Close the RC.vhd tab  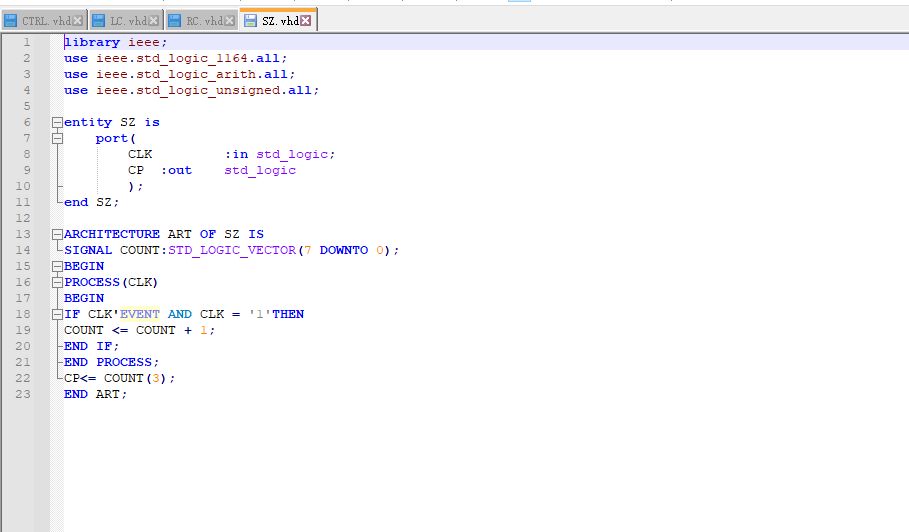coord(230,21)
